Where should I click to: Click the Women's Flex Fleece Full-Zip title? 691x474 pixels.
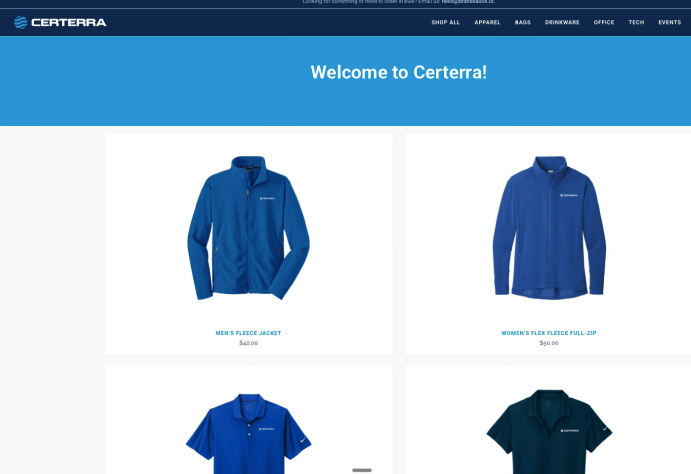pos(548,333)
